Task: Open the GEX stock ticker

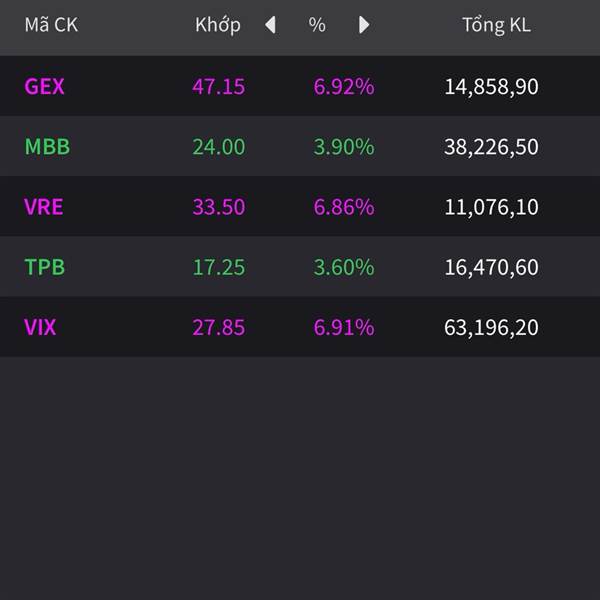Action: point(44,86)
